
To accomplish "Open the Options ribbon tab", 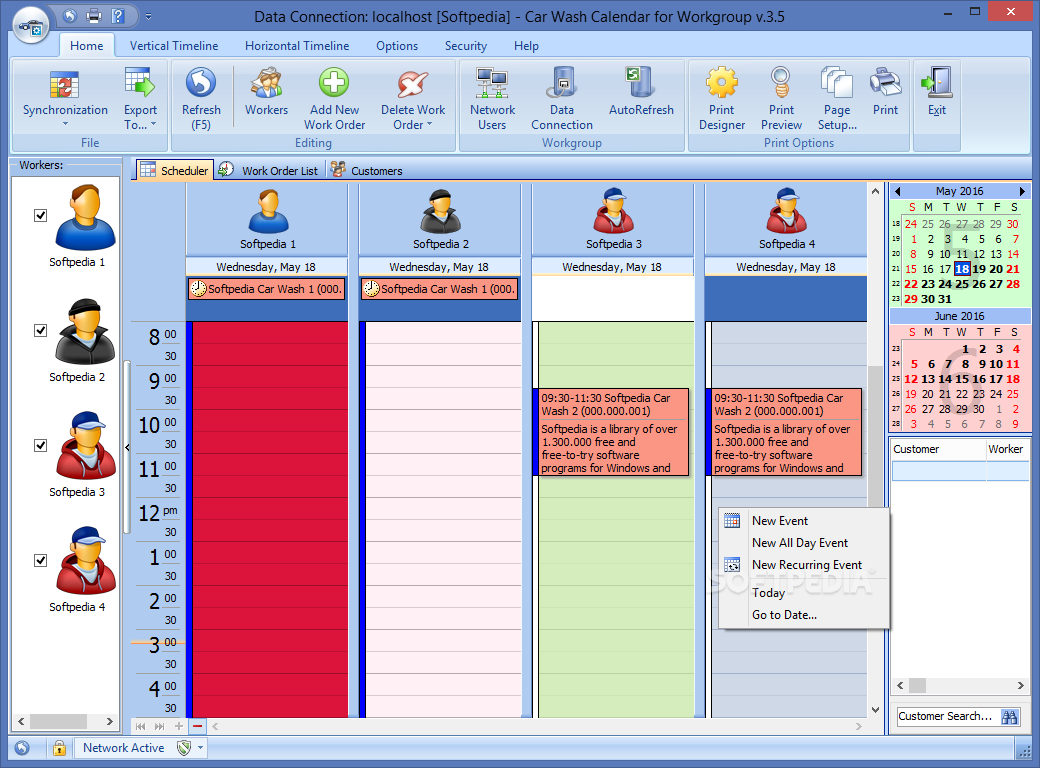I will point(397,46).
